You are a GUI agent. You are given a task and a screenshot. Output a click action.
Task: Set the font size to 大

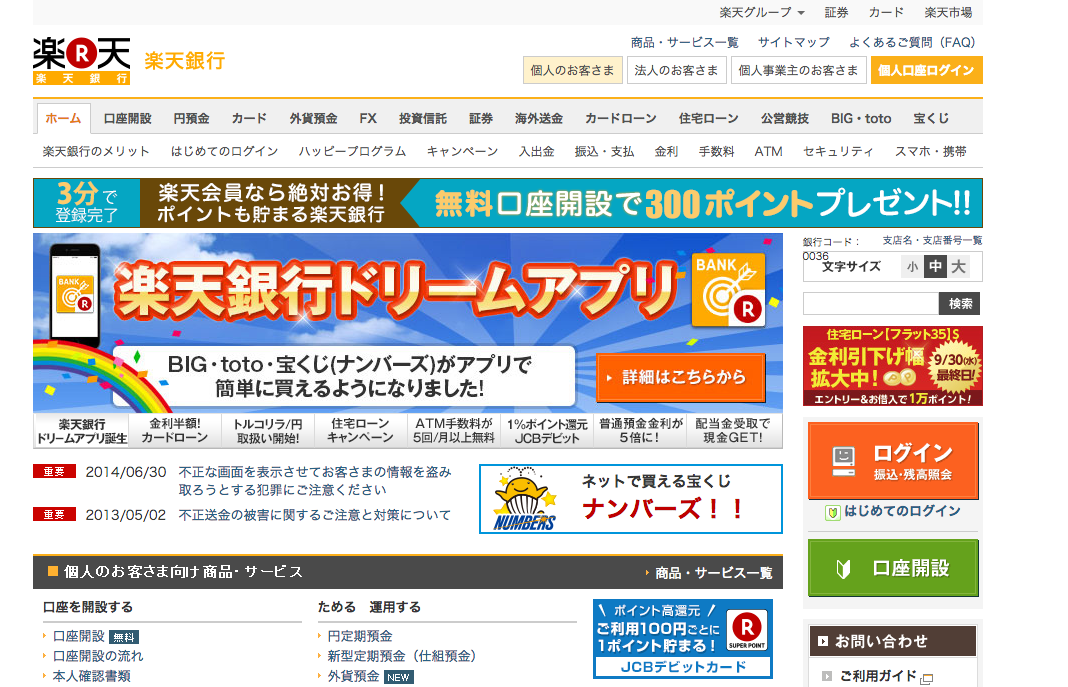pos(958,267)
